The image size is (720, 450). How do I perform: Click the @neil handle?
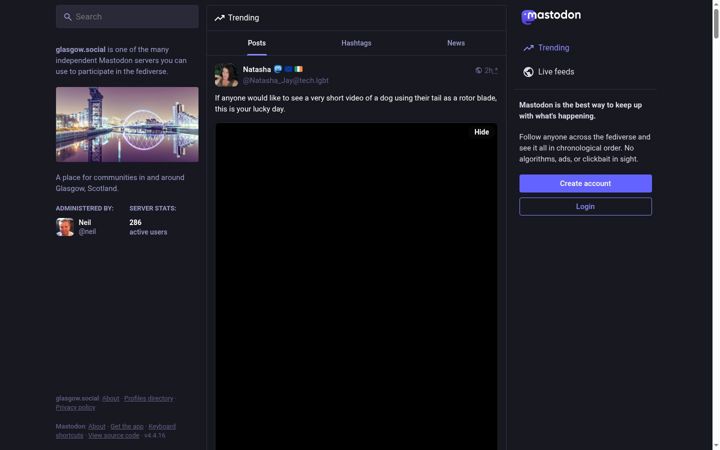tap(87, 232)
